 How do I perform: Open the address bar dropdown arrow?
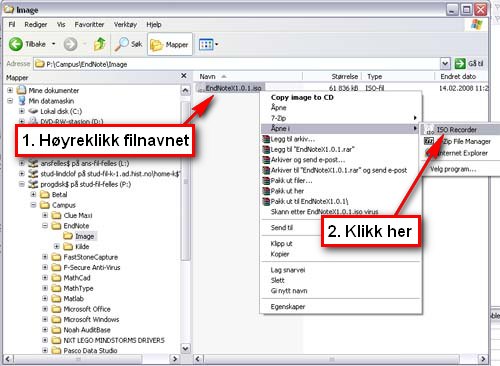(445, 63)
